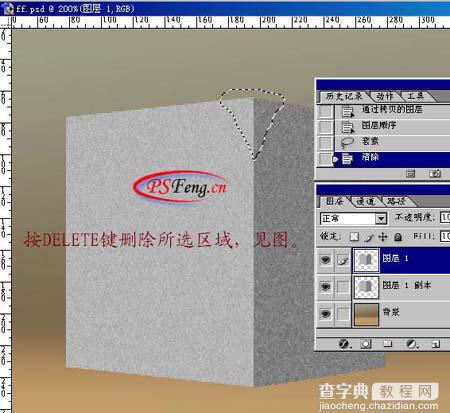The image size is (450, 413).
Task: Toggle lock image pixels brush icon
Action: [x=369, y=237]
